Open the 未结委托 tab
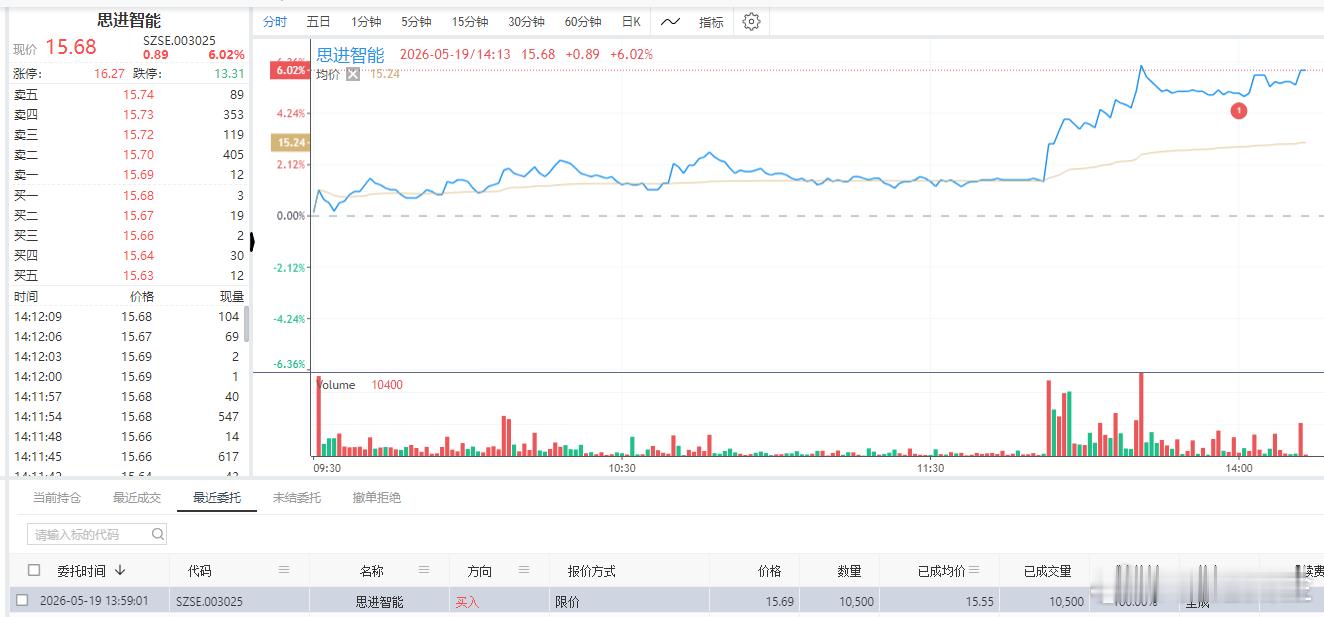The image size is (1324, 617). (x=297, y=497)
